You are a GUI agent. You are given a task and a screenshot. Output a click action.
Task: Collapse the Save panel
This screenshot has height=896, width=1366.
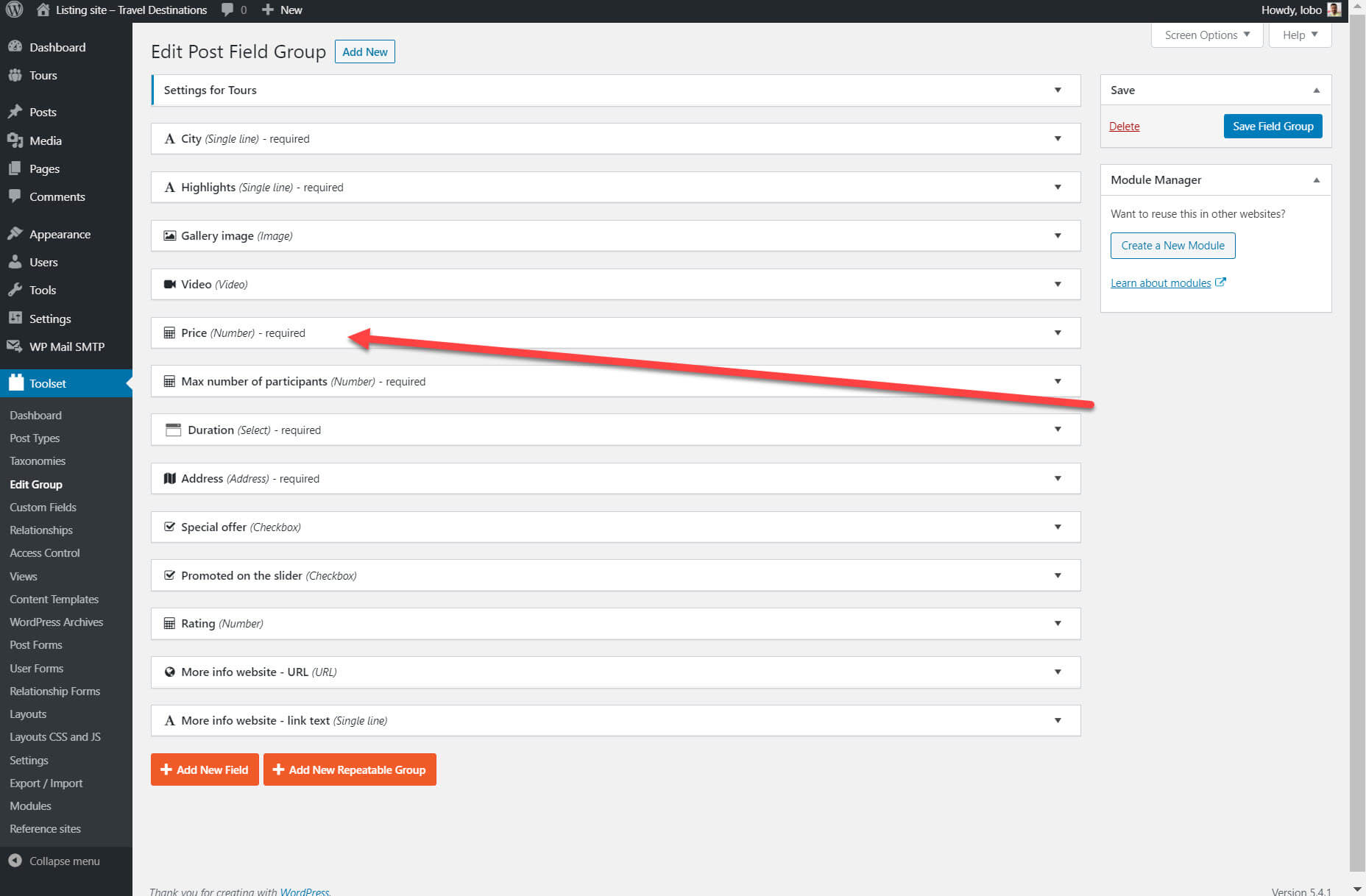coord(1317,90)
